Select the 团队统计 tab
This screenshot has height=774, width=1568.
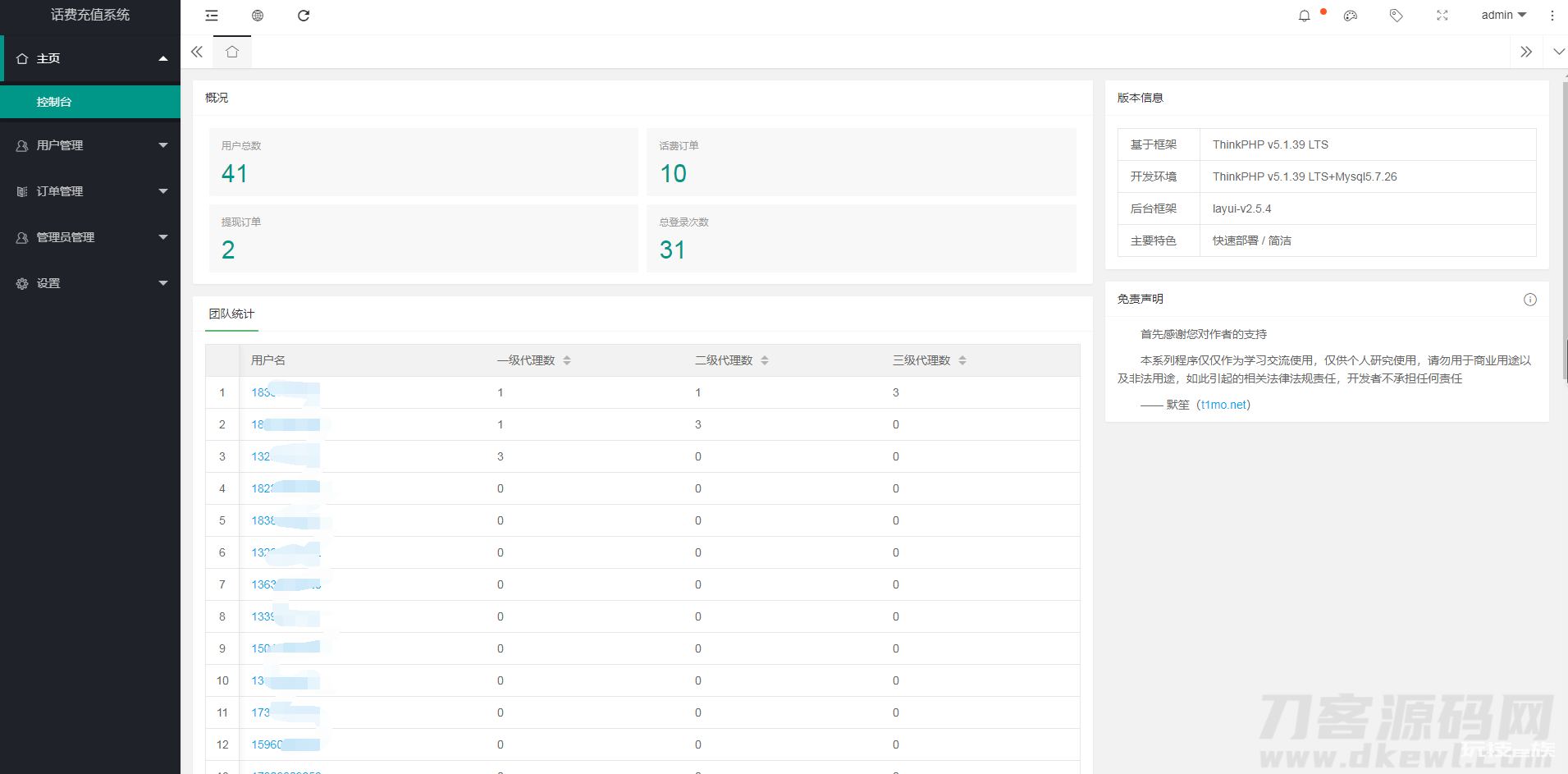tap(231, 314)
